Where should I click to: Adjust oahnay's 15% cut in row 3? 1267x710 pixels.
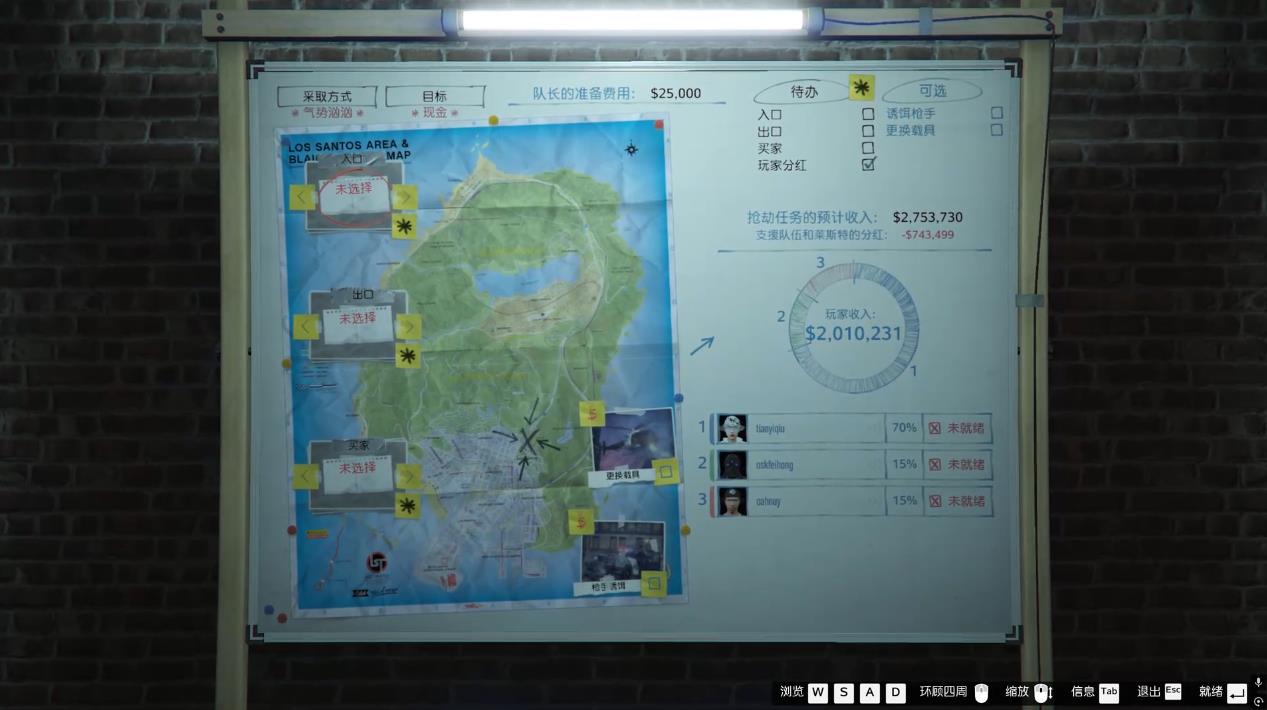coord(904,501)
